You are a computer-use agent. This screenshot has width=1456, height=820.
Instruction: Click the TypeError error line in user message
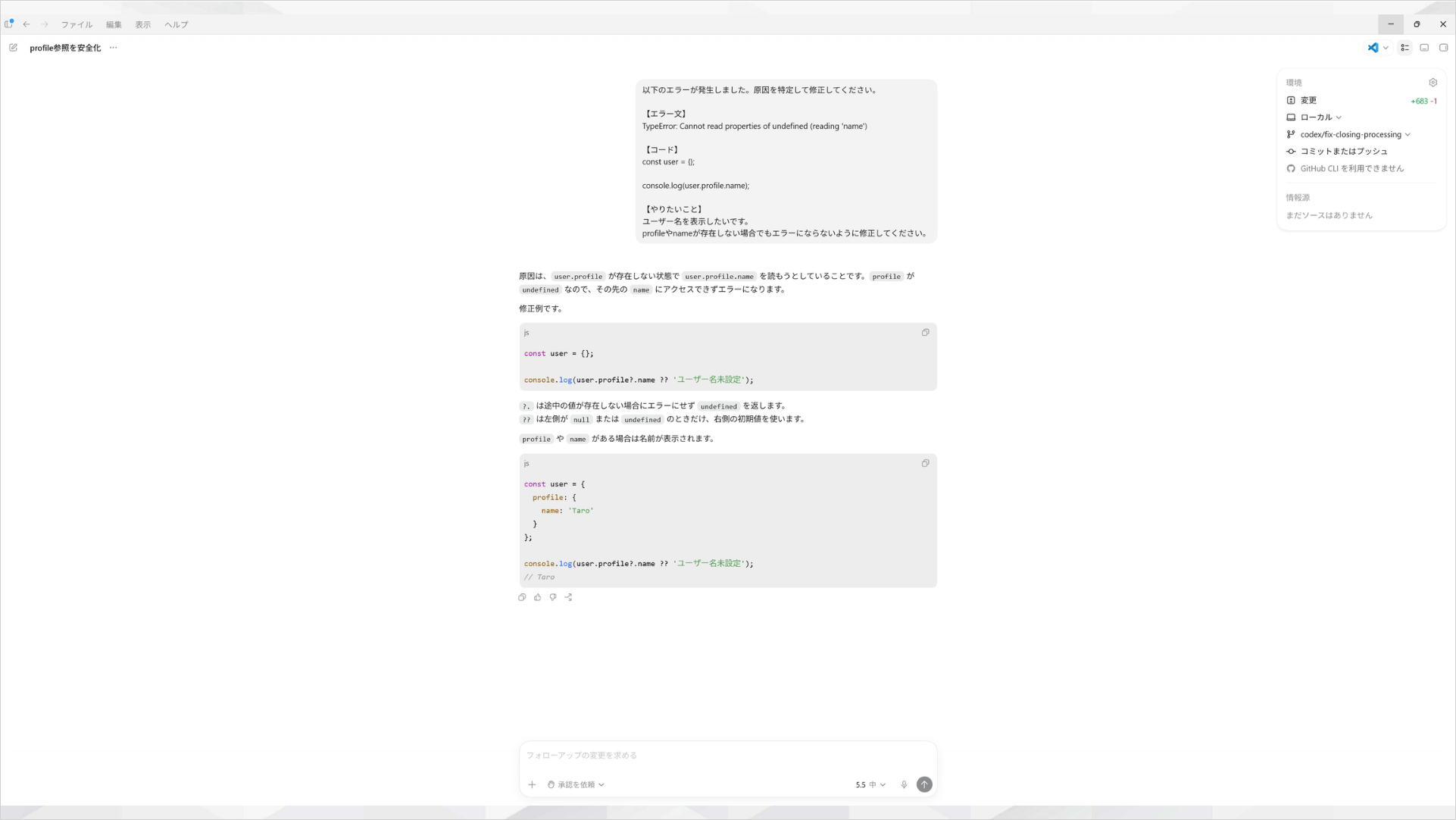(755, 126)
